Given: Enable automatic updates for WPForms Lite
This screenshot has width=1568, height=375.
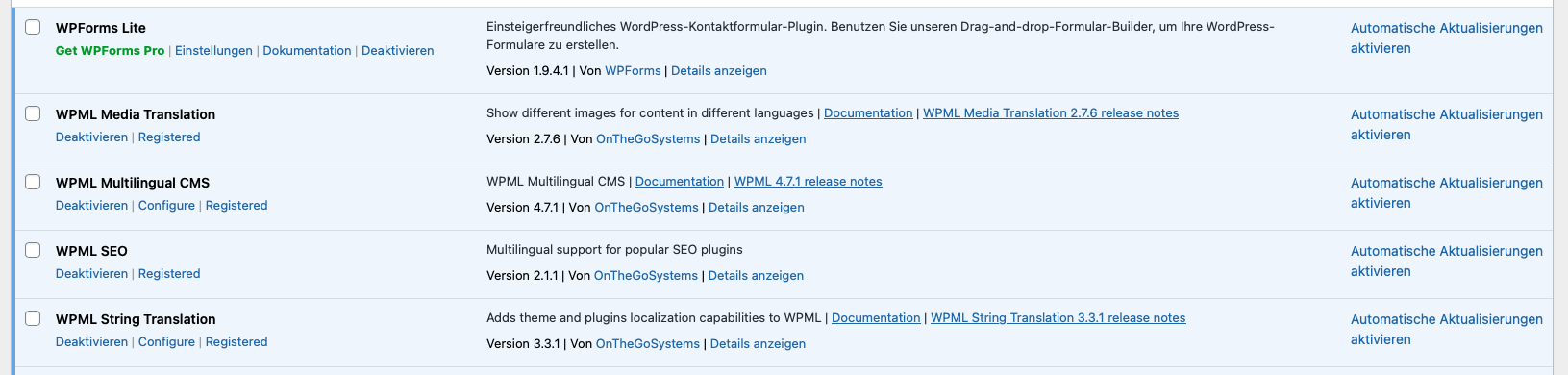Looking at the screenshot, I should 1446,37.
